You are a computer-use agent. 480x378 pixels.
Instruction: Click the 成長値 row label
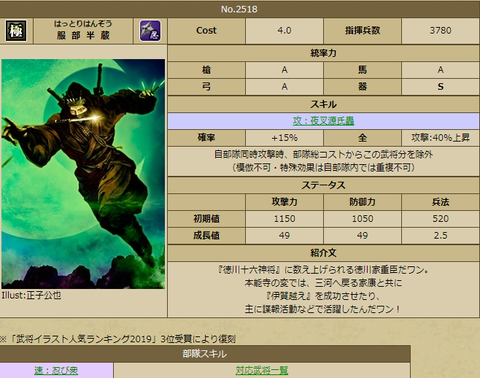click(x=206, y=236)
